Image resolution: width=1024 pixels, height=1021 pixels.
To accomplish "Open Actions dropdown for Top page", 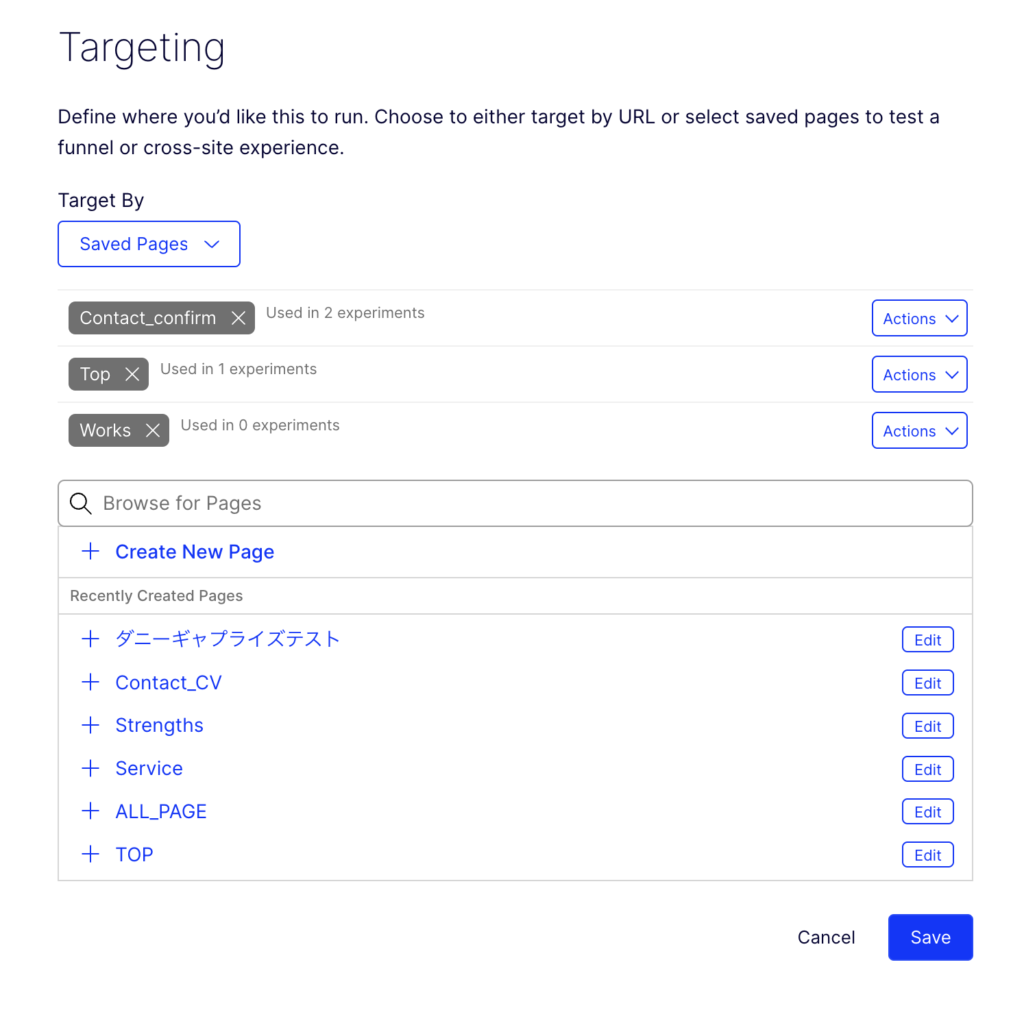I will click(x=919, y=374).
